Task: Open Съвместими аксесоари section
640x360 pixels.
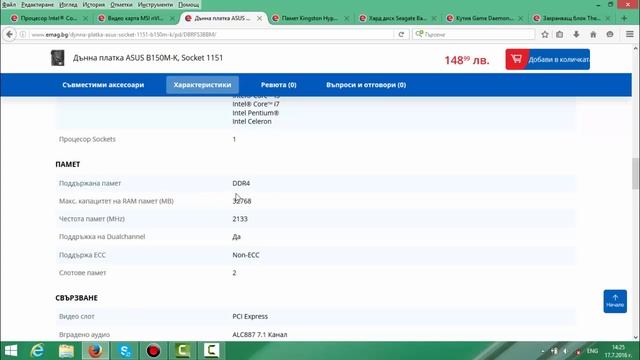Action: (103, 85)
